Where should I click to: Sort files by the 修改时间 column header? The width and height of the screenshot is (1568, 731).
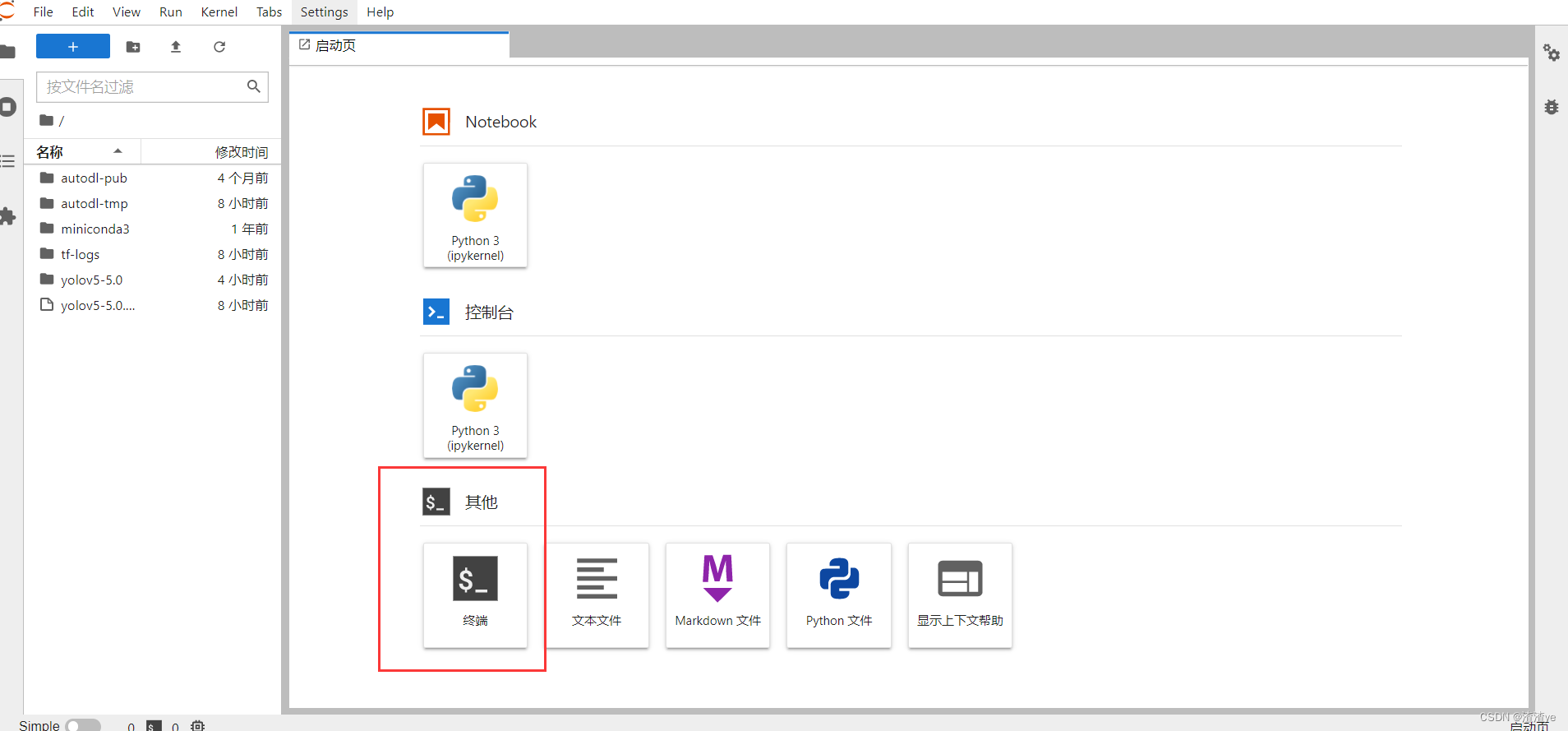[x=211, y=151]
